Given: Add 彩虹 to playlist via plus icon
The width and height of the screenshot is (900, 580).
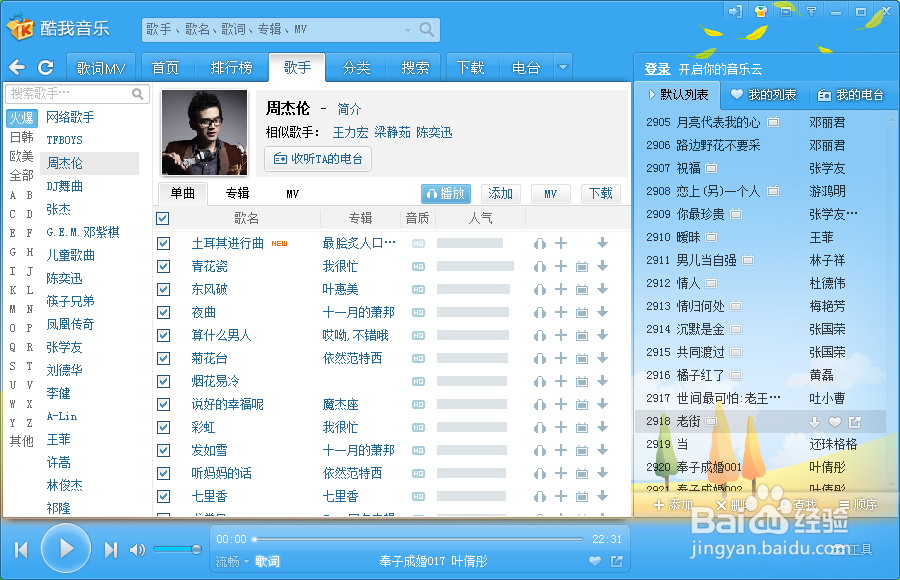Looking at the screenshot, I should pos(561,427).
